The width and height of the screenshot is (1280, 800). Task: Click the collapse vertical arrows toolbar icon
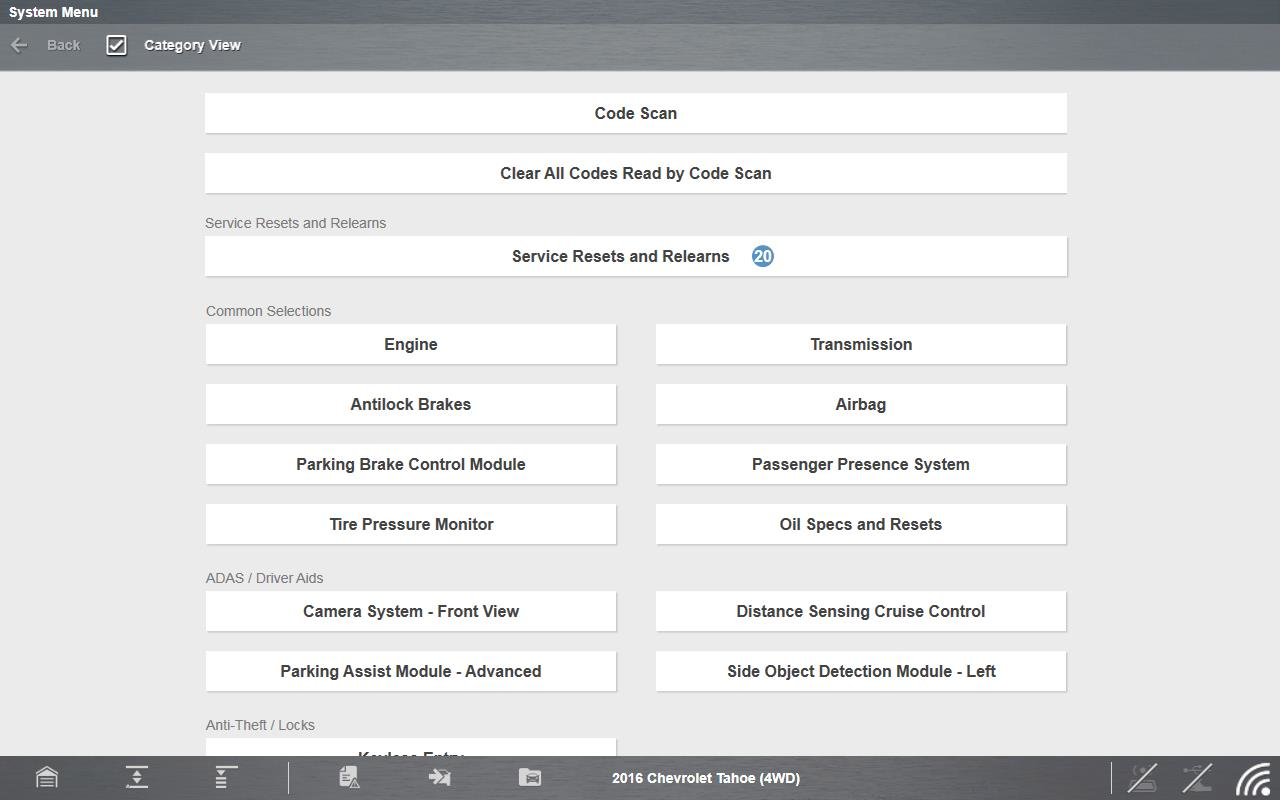point(137,777)
